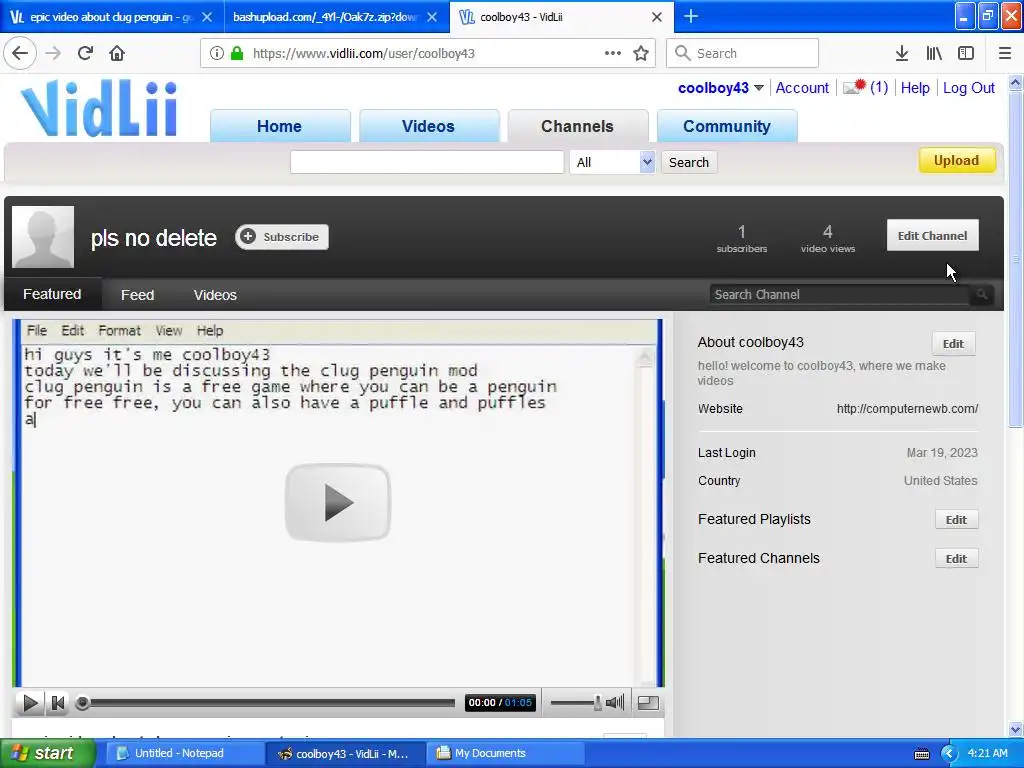
Task: Close the epic video about clug penguin tab
Action: click(x=207, y=17)
